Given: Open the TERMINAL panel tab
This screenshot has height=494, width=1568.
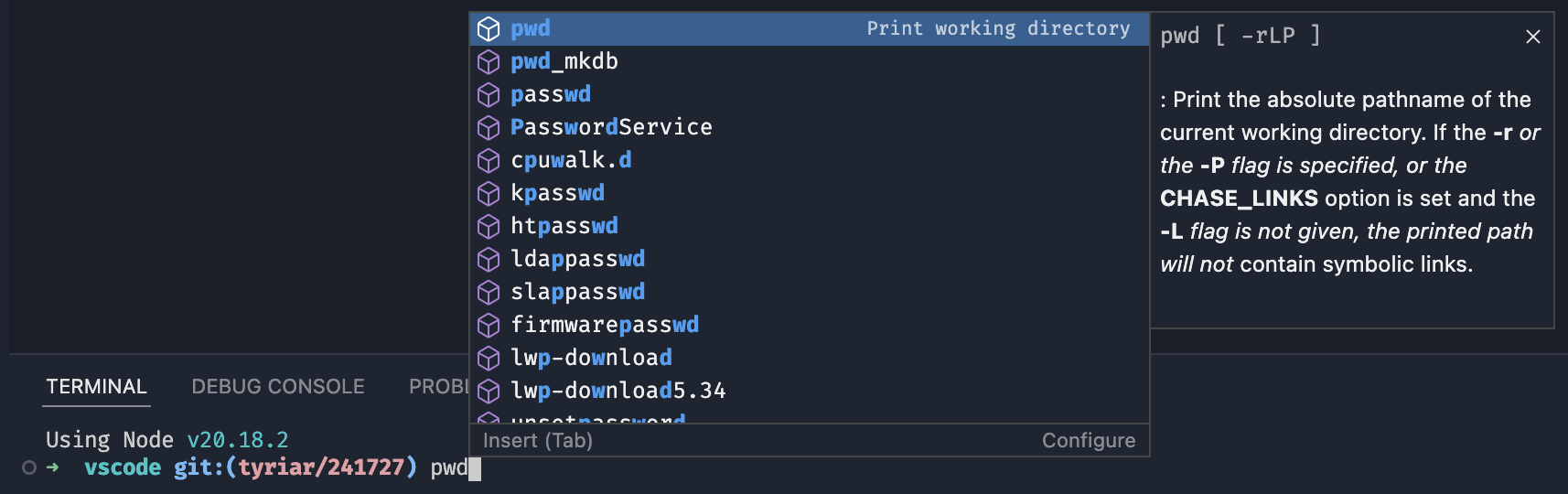Looking at the screenshot, I should (x=96, y=387).
